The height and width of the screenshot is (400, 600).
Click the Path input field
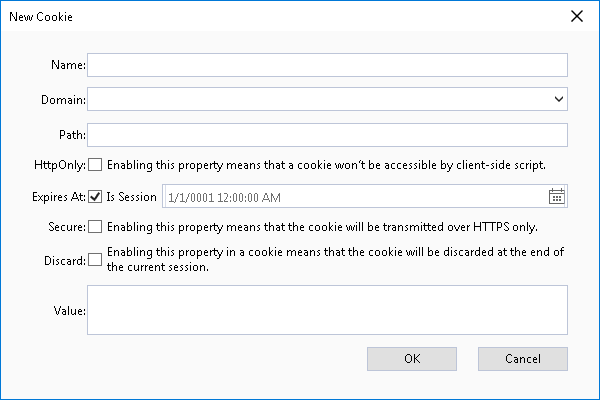point(327,134)
